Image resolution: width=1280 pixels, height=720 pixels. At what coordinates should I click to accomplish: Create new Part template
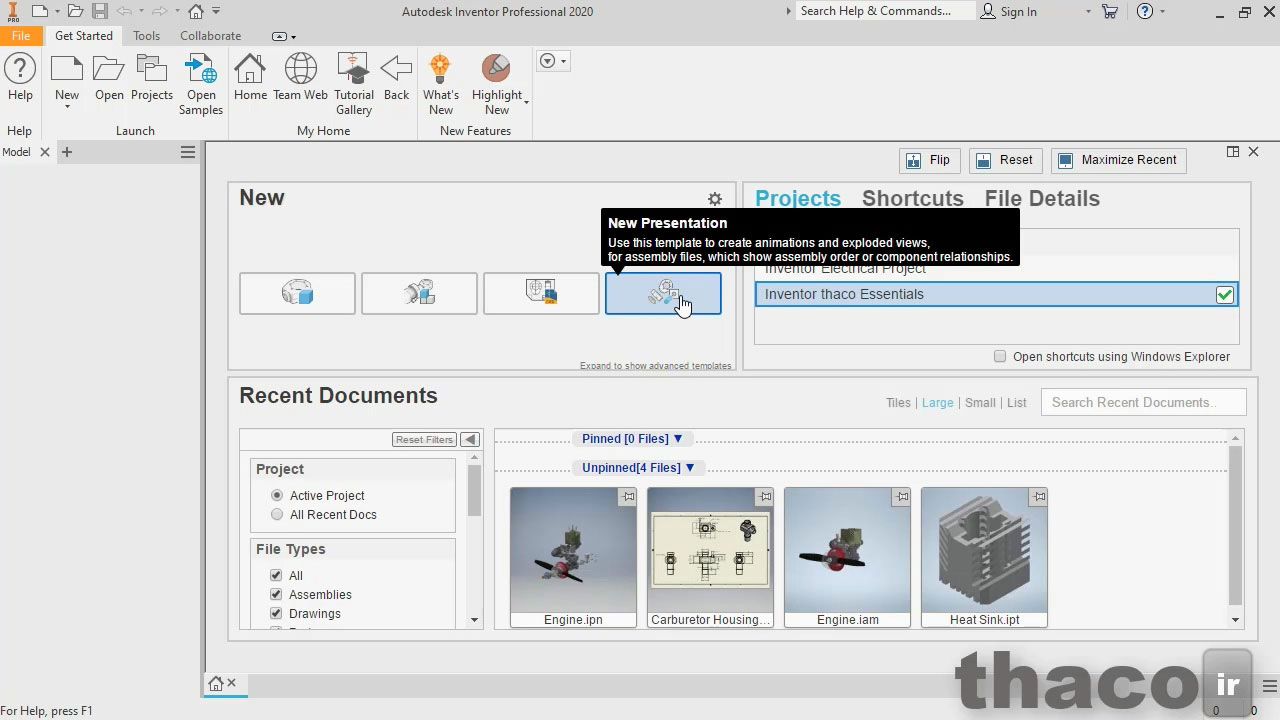[x=297, y=294]
